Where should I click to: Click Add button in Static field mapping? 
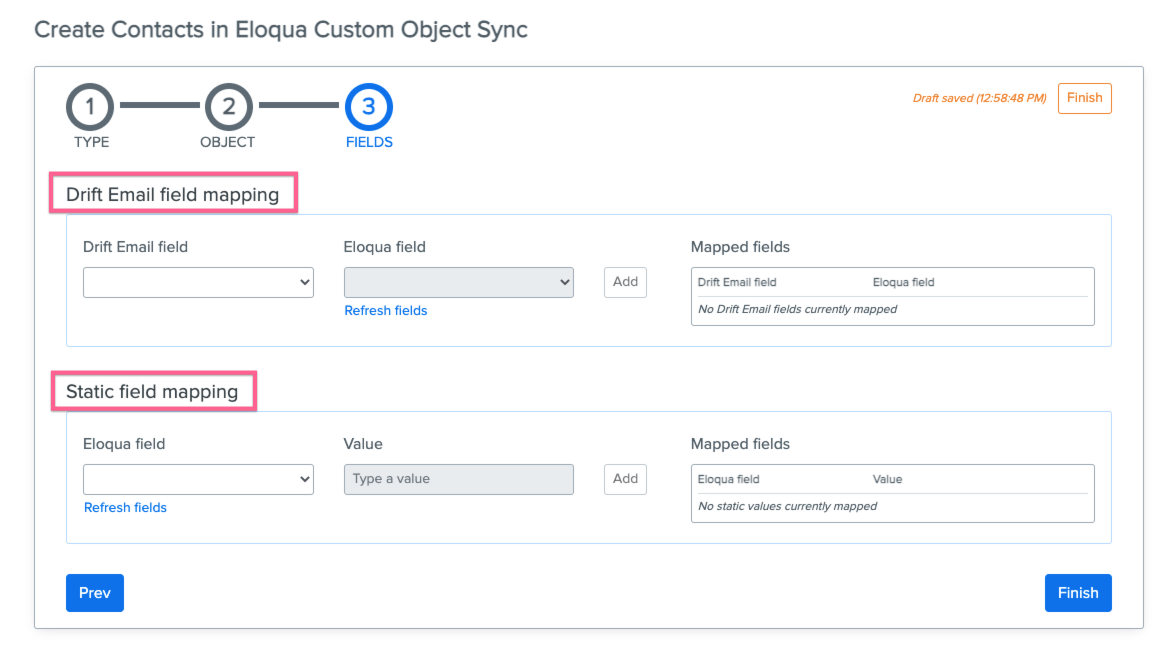[625, 479]
